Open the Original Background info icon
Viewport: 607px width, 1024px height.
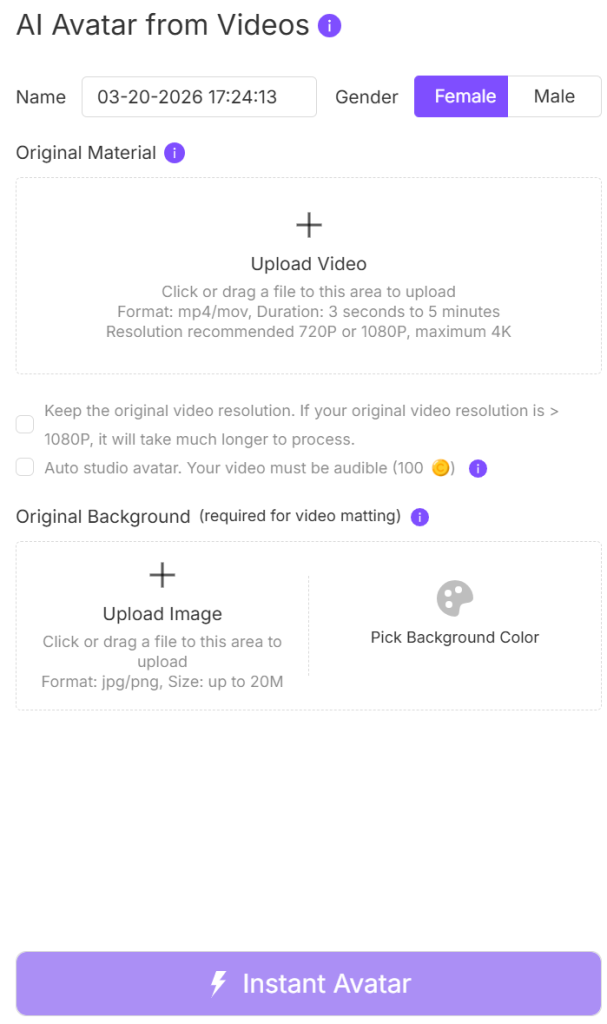point(420,517)
